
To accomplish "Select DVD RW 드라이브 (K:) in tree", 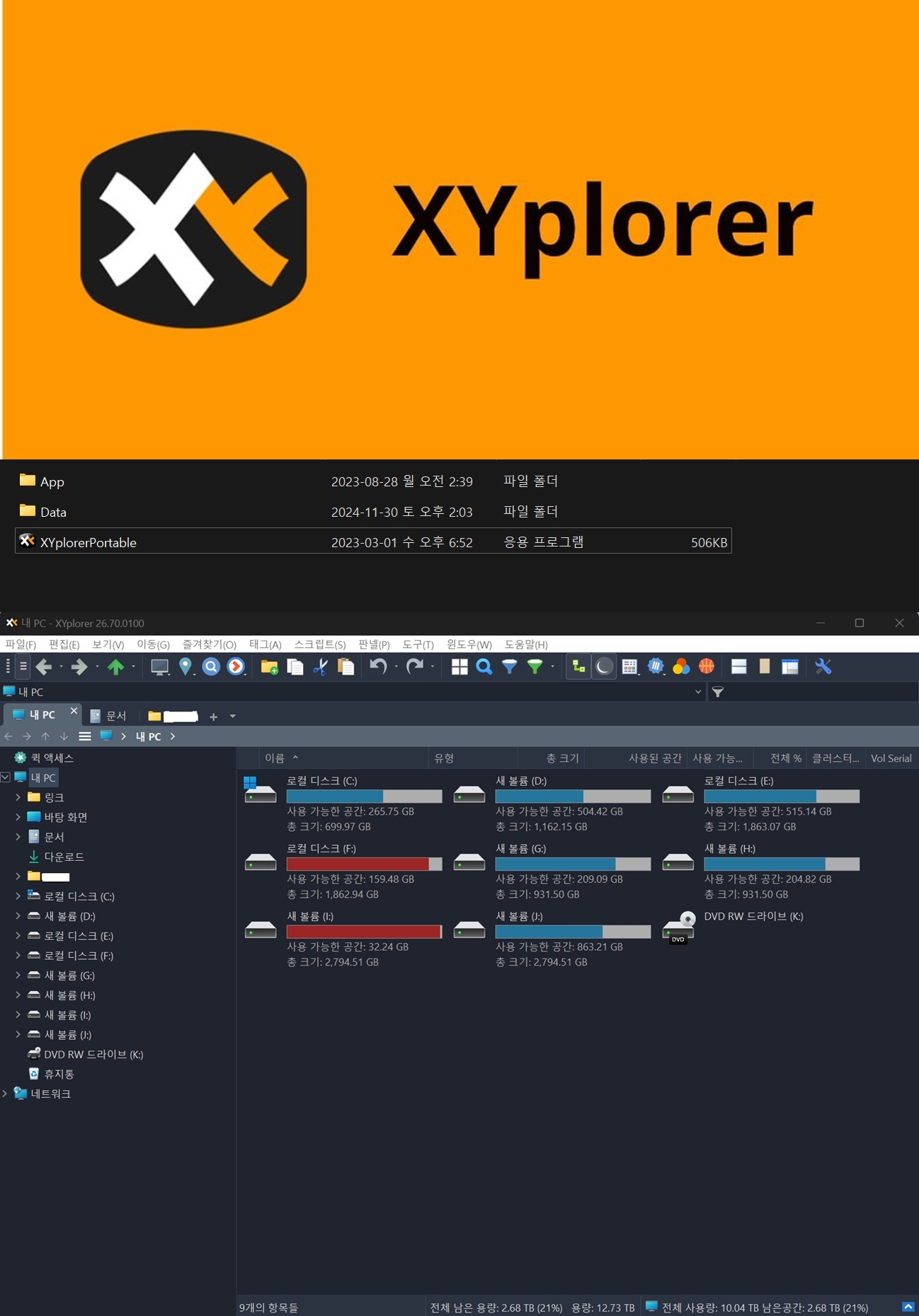I will click(x=93, y=1054).
